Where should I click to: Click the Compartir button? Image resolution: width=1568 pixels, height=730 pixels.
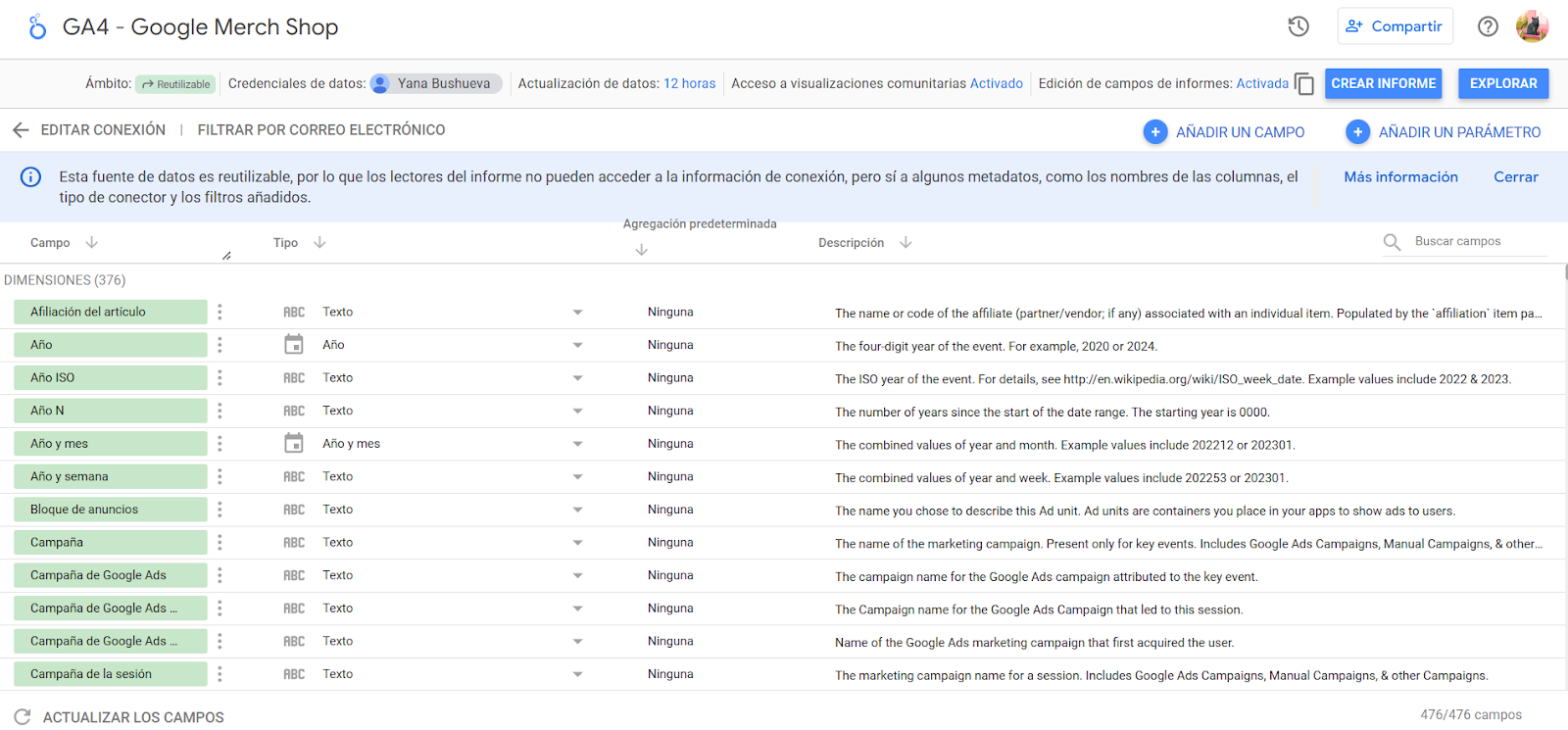tap(1395, 26)
